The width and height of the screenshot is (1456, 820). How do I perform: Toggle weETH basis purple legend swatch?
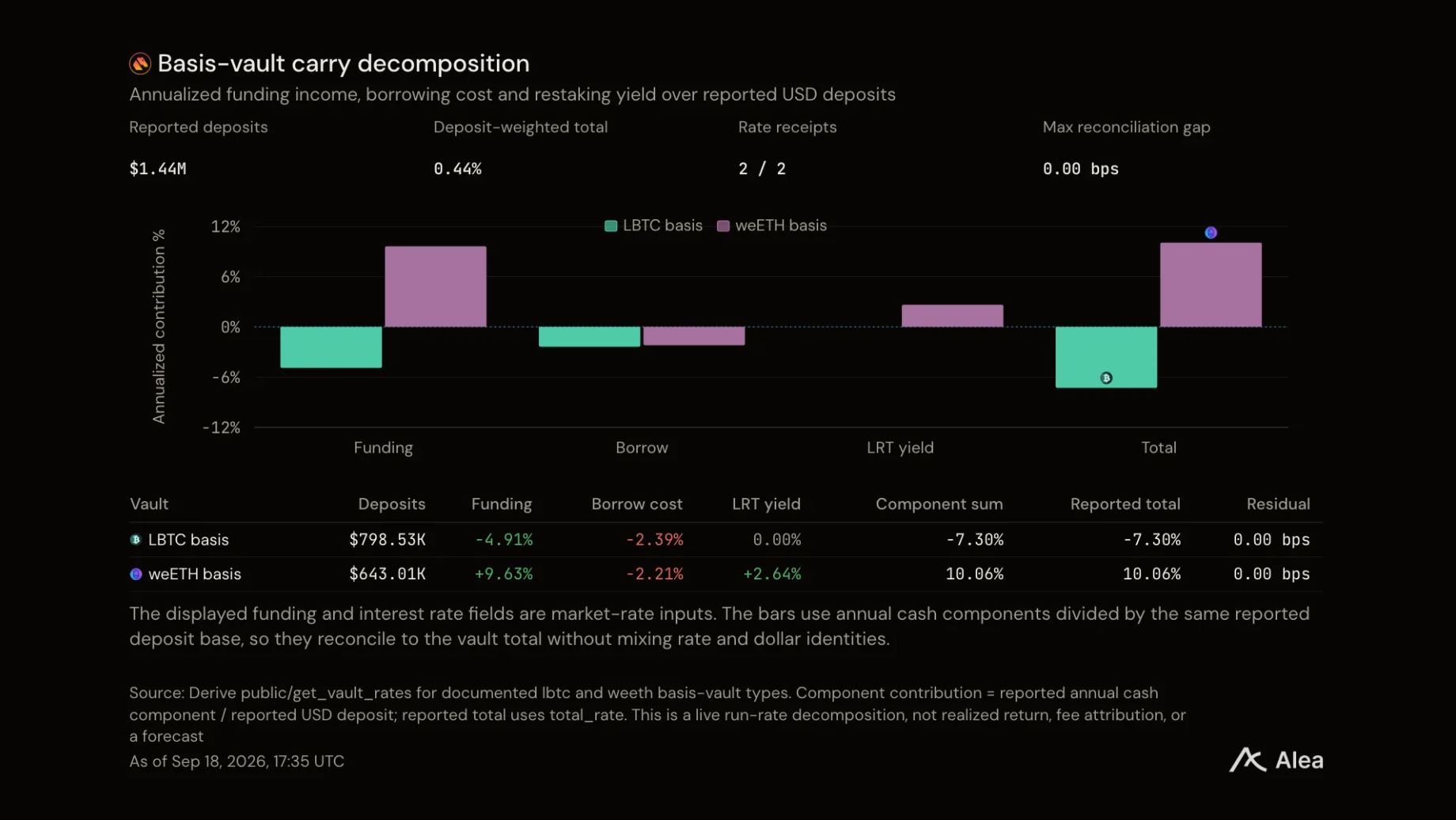pyautogui.click(x=723, y=226)
